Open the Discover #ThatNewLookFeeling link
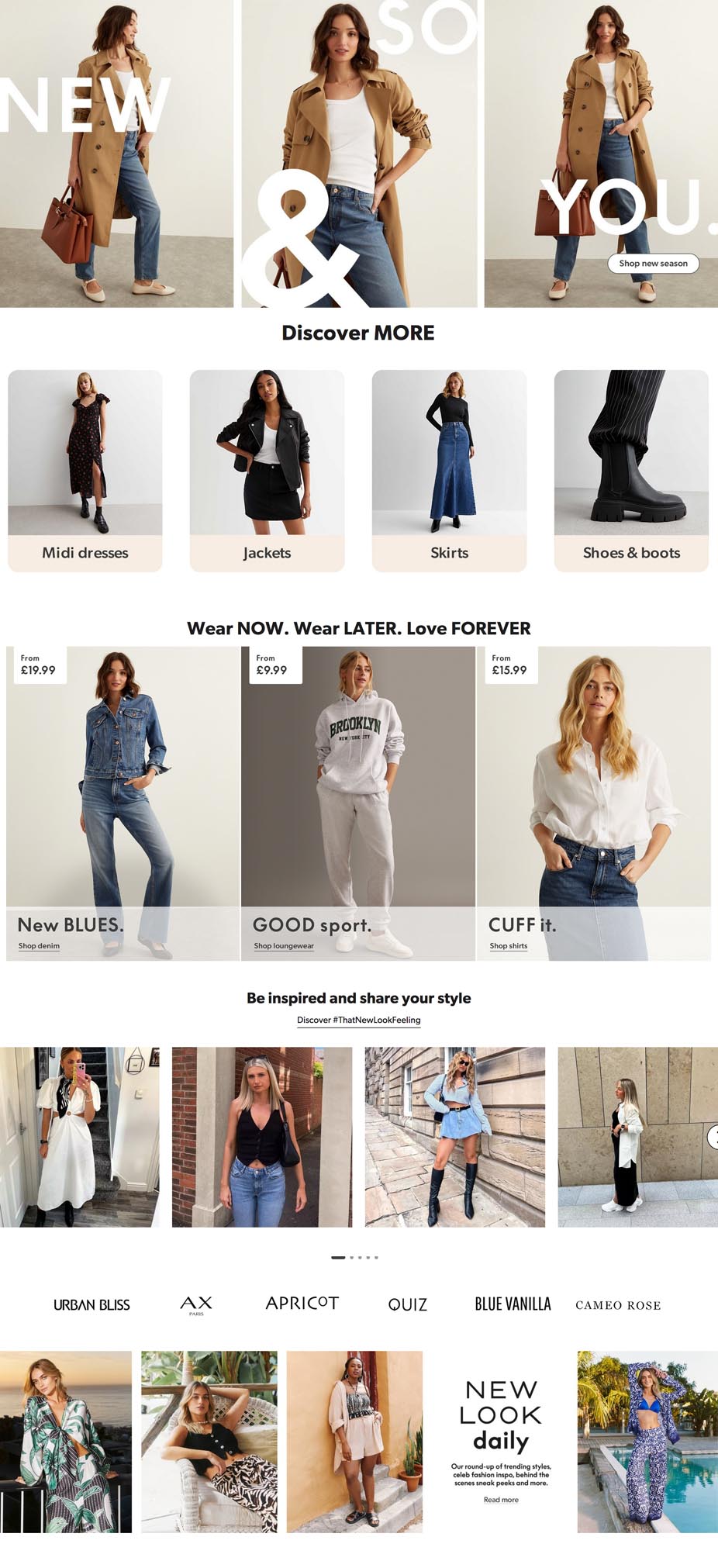This screenshot has width=718, height=1568. 359,1020
